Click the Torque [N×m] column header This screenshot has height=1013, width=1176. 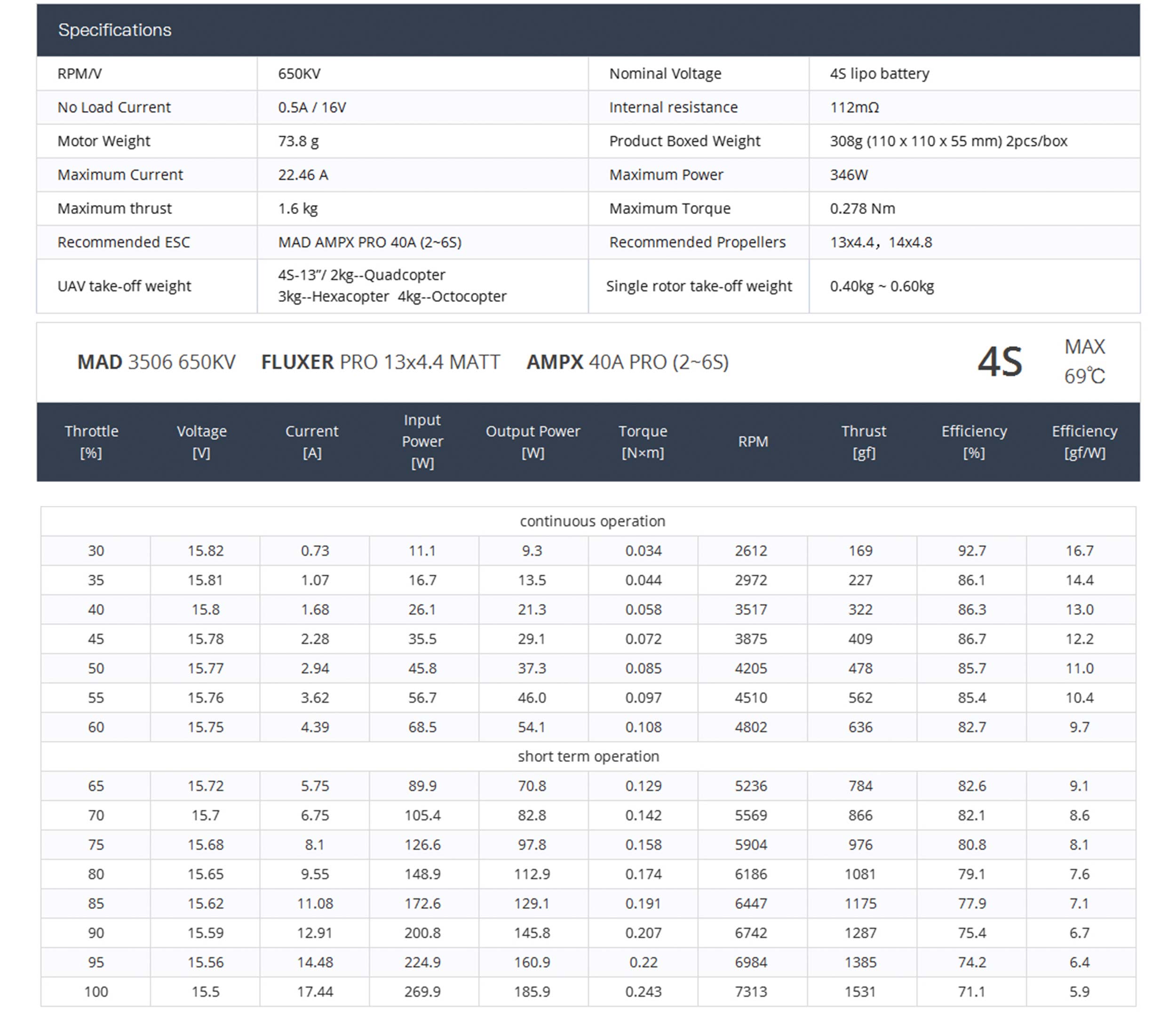[643, 442]
